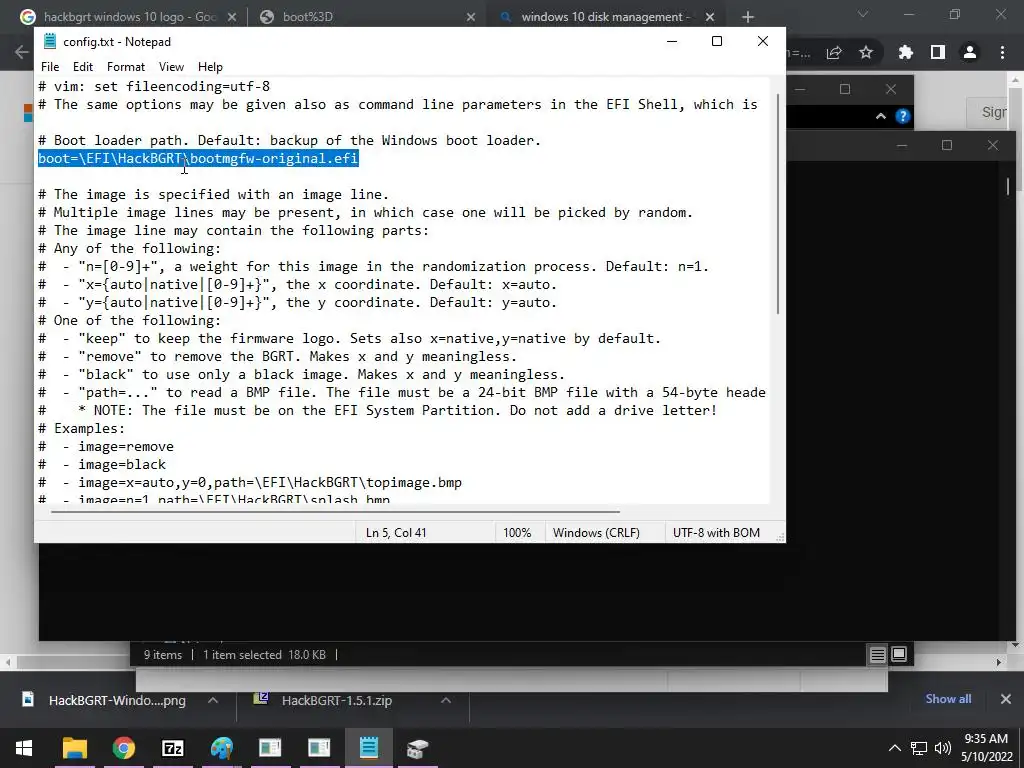Switch Explorer to details view icon
Viewport: 1024px width, 768px height.
[x=878, y=654]
